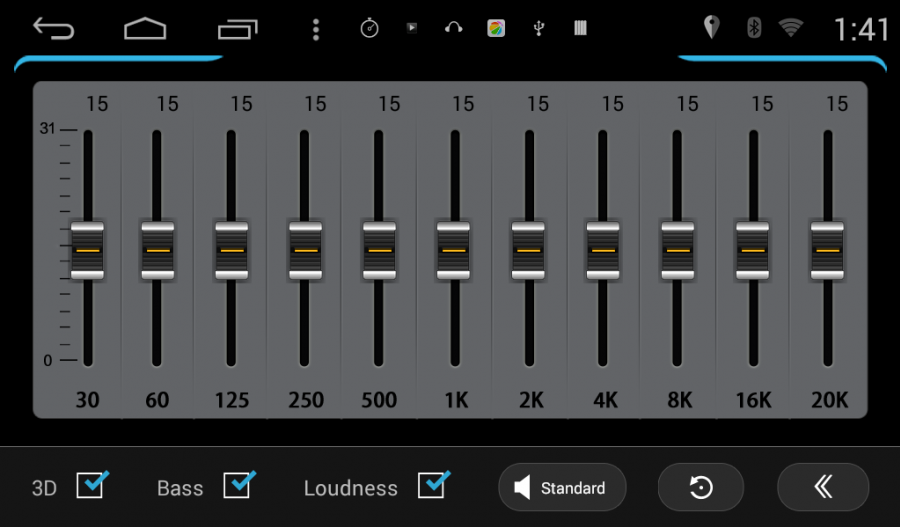Tap the Android back arrow icon

53,28
